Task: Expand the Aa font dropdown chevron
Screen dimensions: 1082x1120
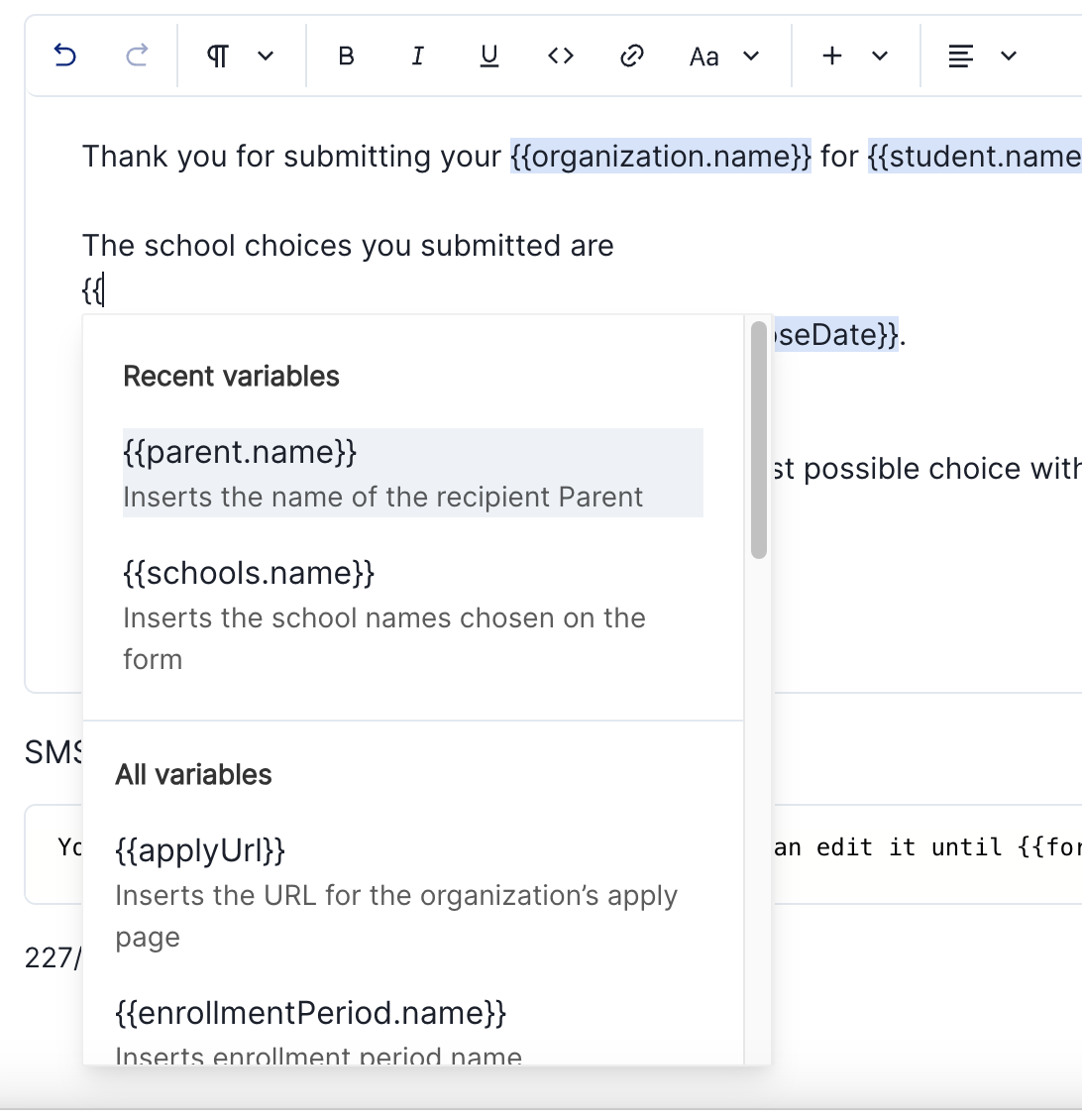Action: pyautogui.click(x=751, y=56)
